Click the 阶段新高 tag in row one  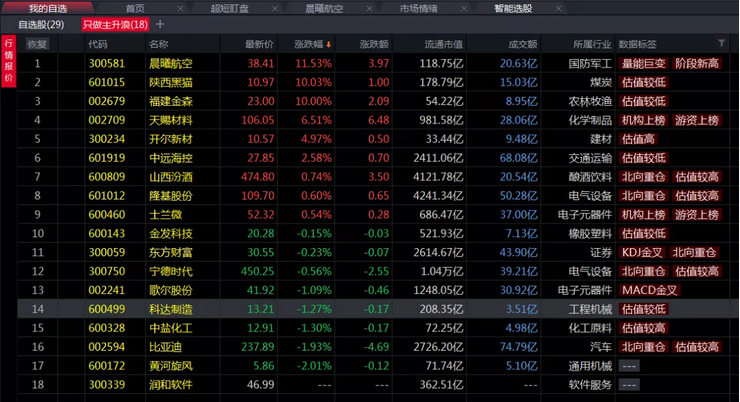click(x=696, y=62)
